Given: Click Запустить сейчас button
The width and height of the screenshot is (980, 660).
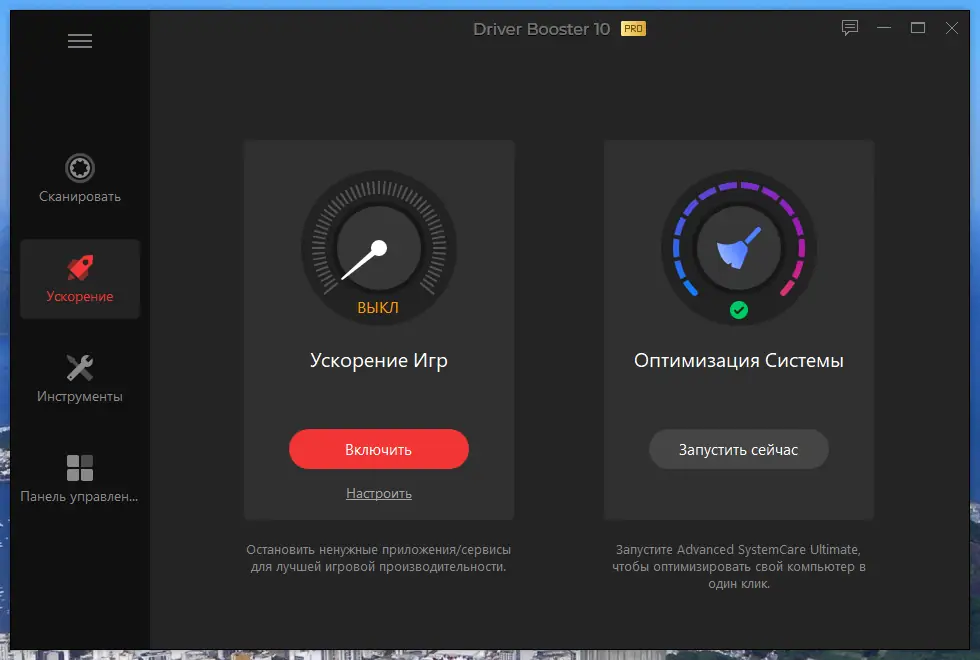Looking at the screenshot, I should tap(739, 449).
